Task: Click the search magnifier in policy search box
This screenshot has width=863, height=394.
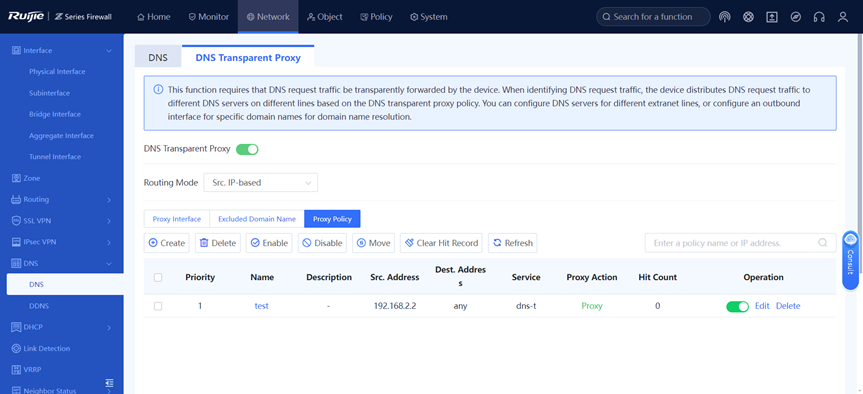Action: tap(822, 243)
